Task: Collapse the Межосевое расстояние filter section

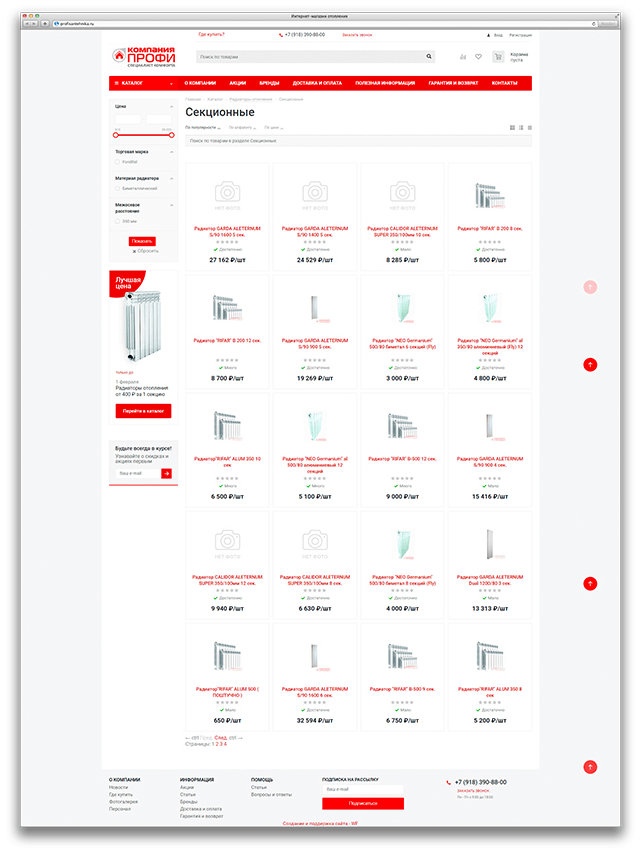Action: pos(172,205)
